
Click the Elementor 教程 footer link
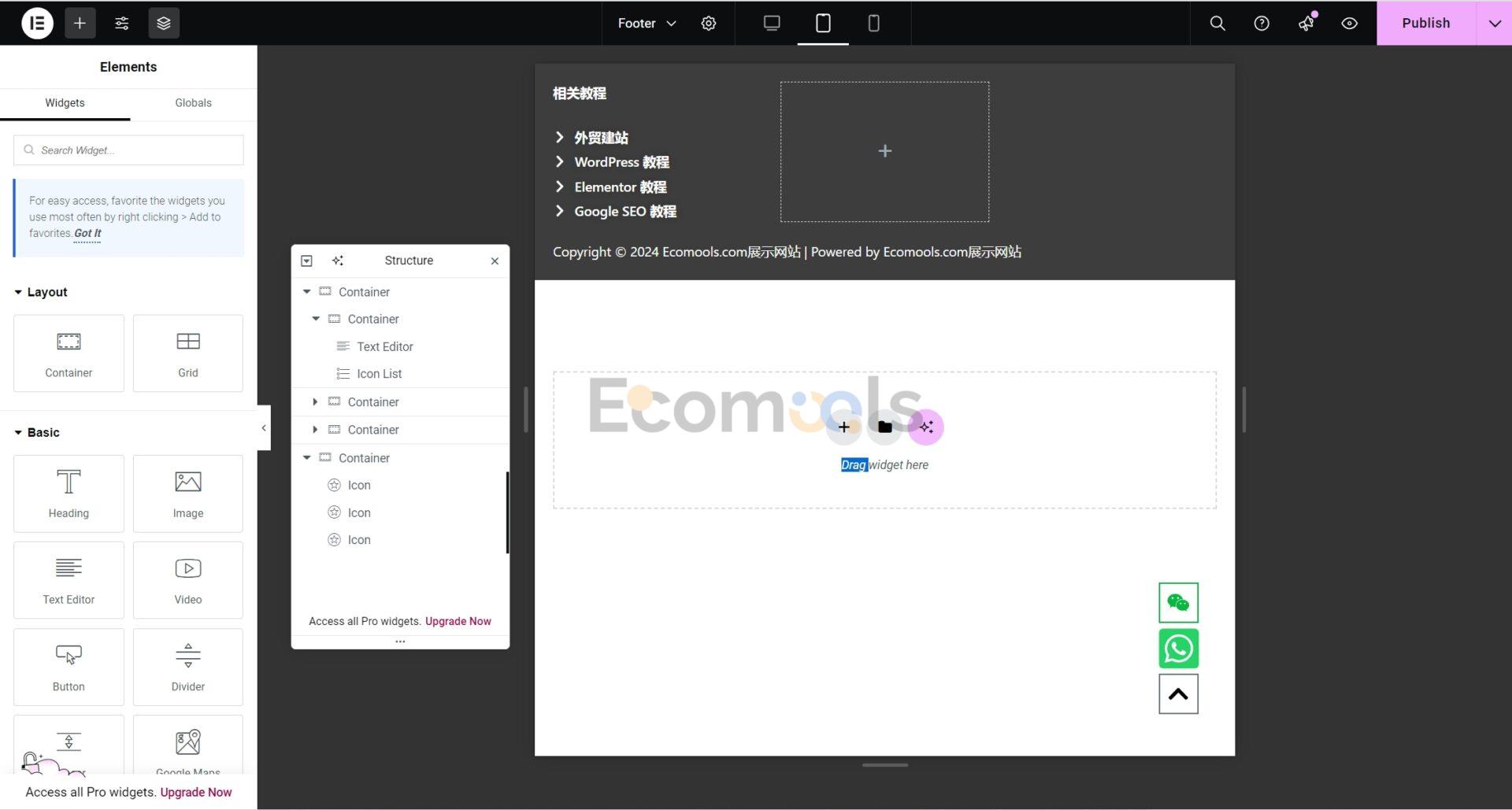(620, 187)
